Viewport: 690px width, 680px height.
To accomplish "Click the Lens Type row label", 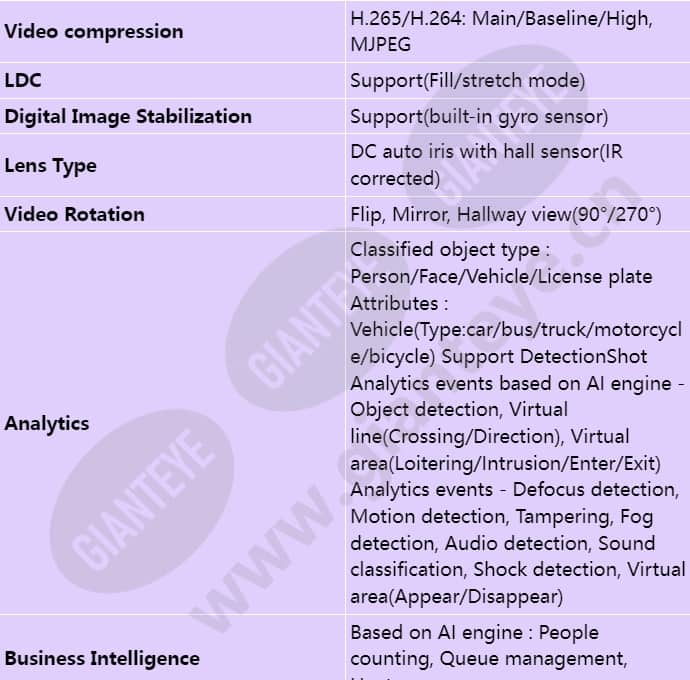I will coord(51,166).
